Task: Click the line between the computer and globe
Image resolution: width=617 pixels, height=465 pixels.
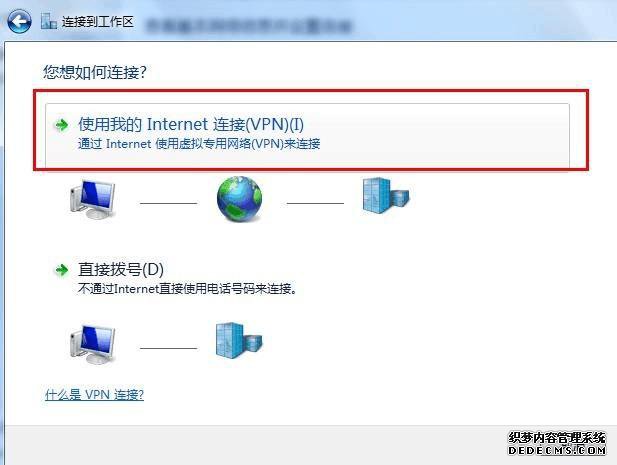Action: pos(168,203)
